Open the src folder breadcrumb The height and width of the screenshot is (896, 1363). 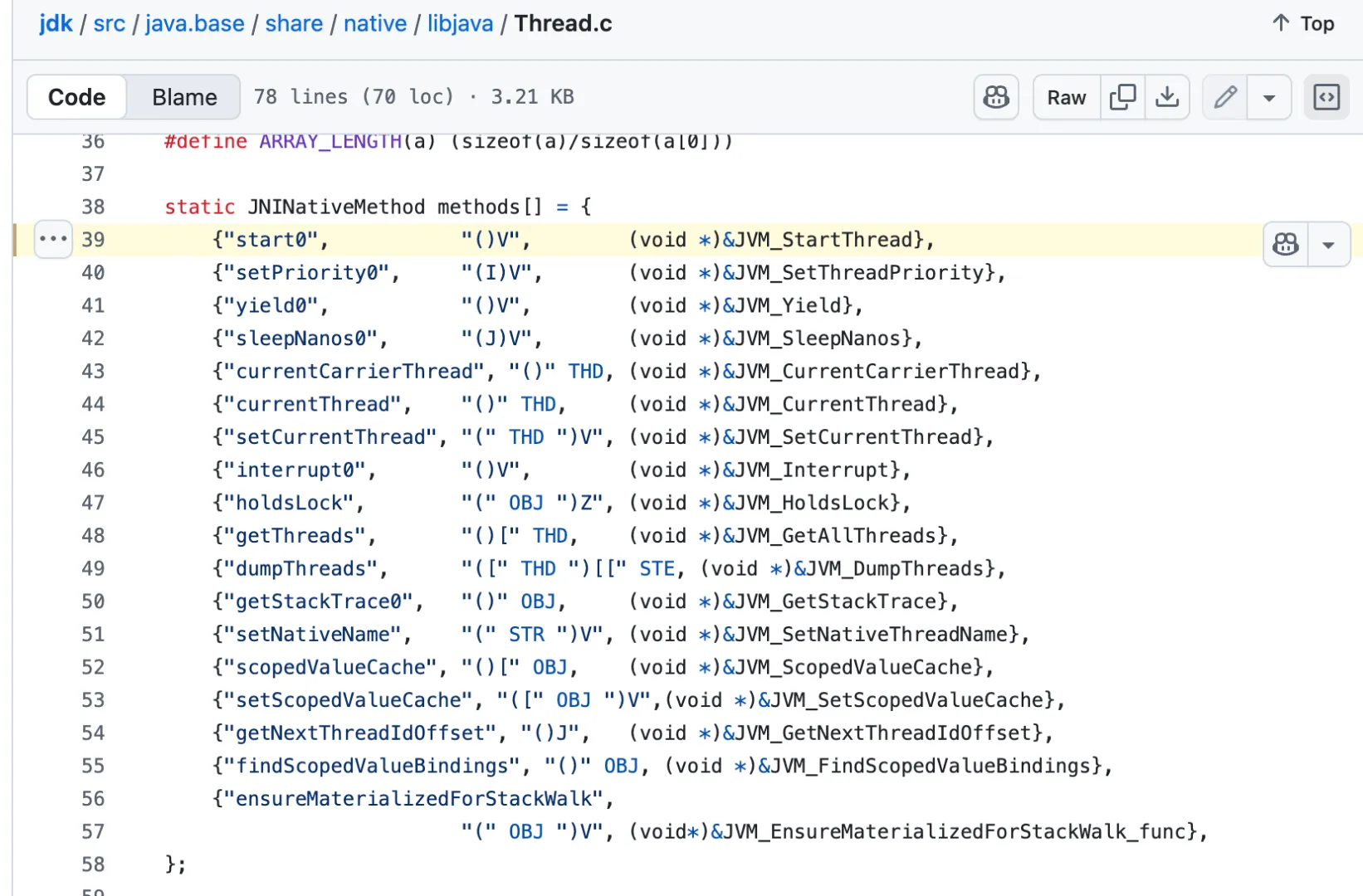tap(109, 23)
